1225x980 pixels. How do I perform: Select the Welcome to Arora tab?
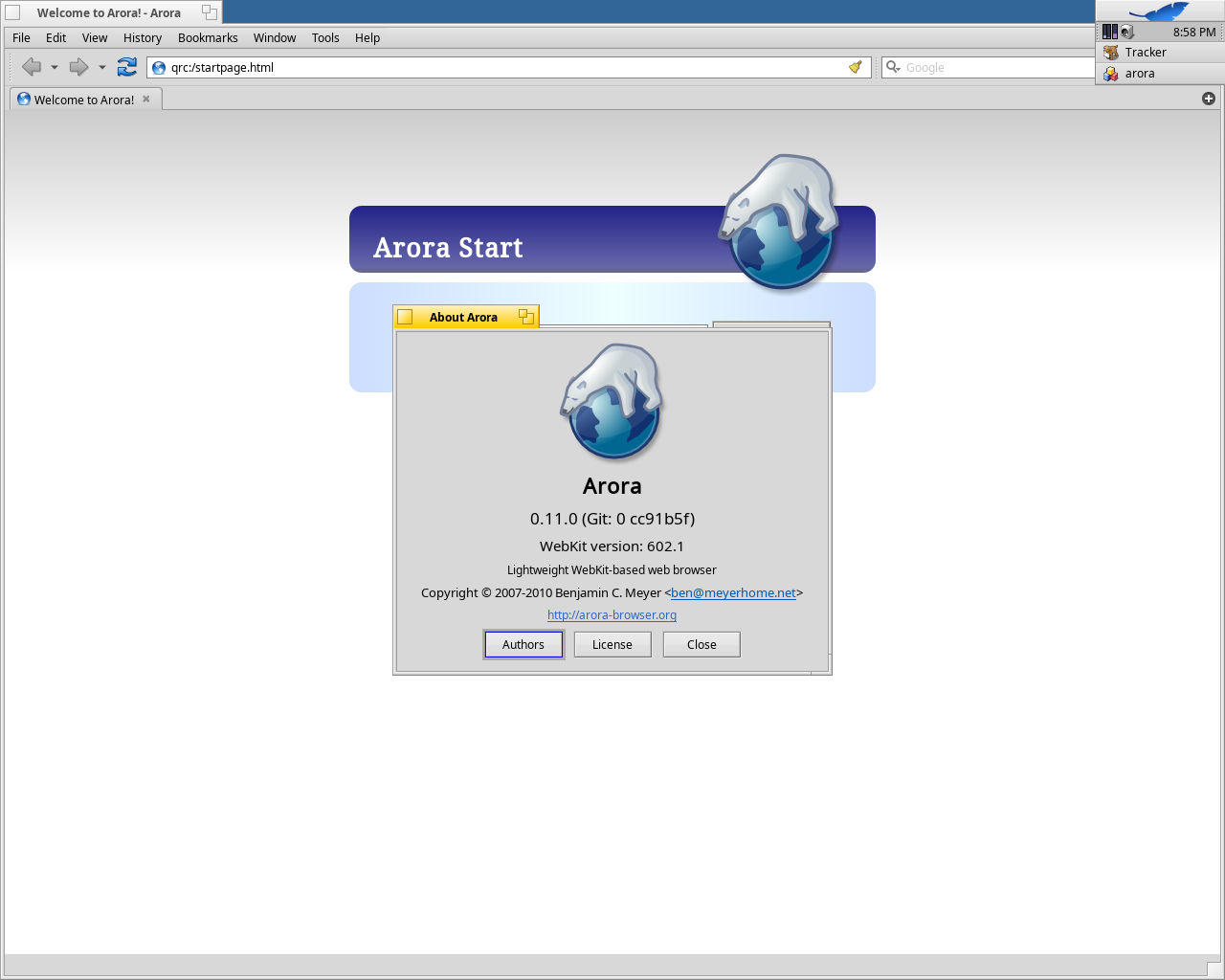84,100
